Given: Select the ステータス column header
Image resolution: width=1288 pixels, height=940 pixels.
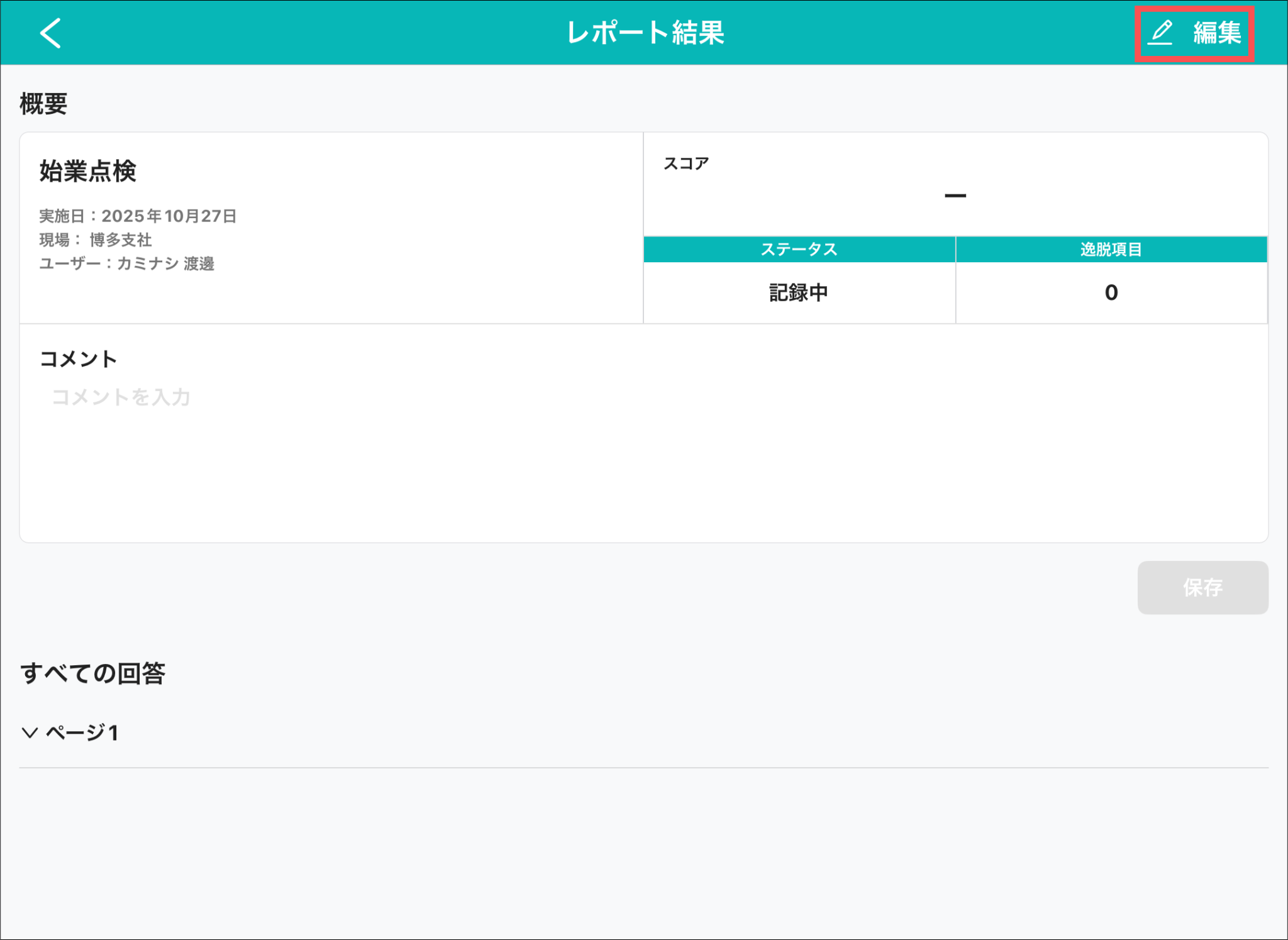Looking at the screenshot, I should pyautogui.click(x=799, y=250).
